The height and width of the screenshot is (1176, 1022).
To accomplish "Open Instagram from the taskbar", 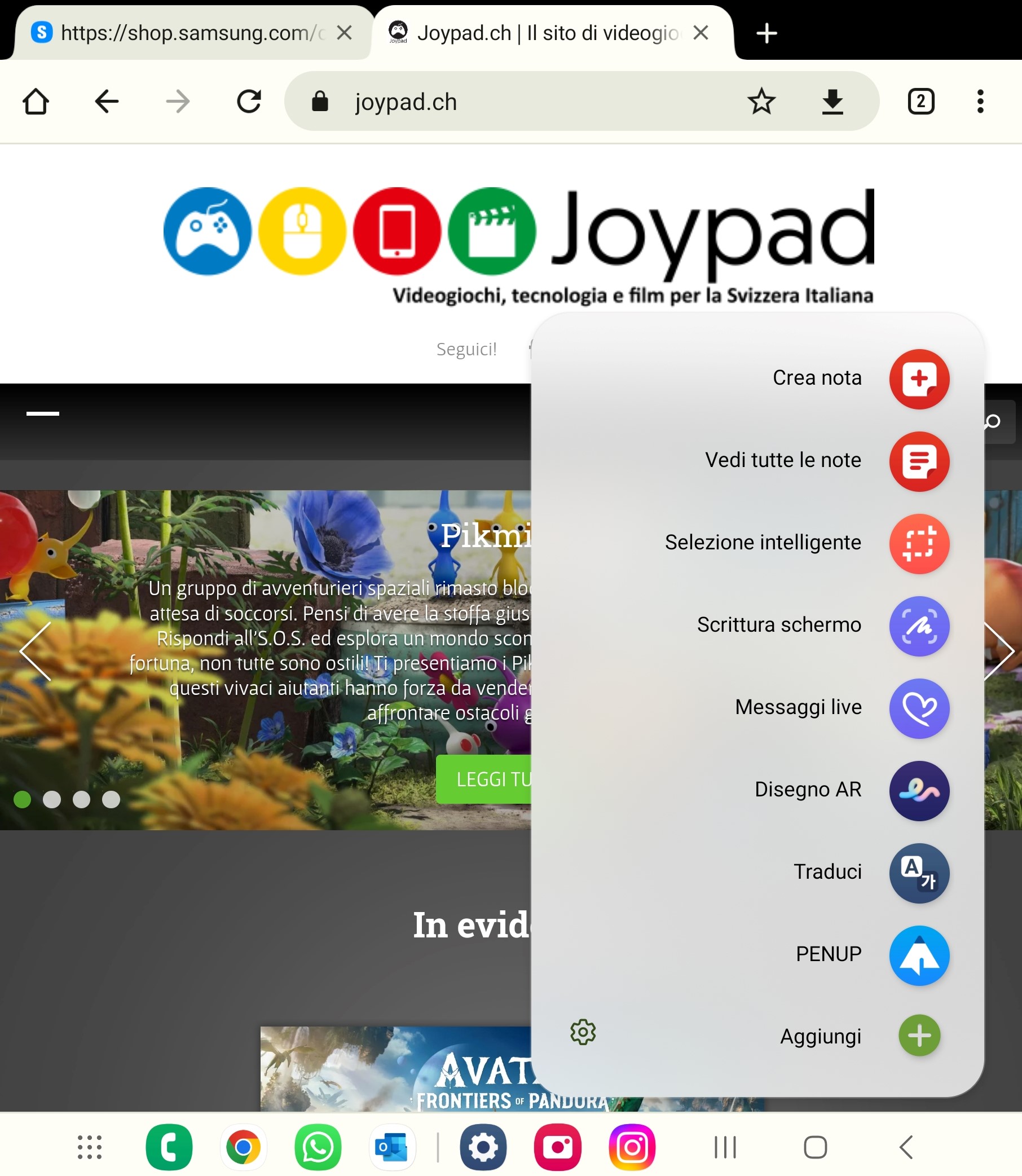I will (x=632, y=1147).
